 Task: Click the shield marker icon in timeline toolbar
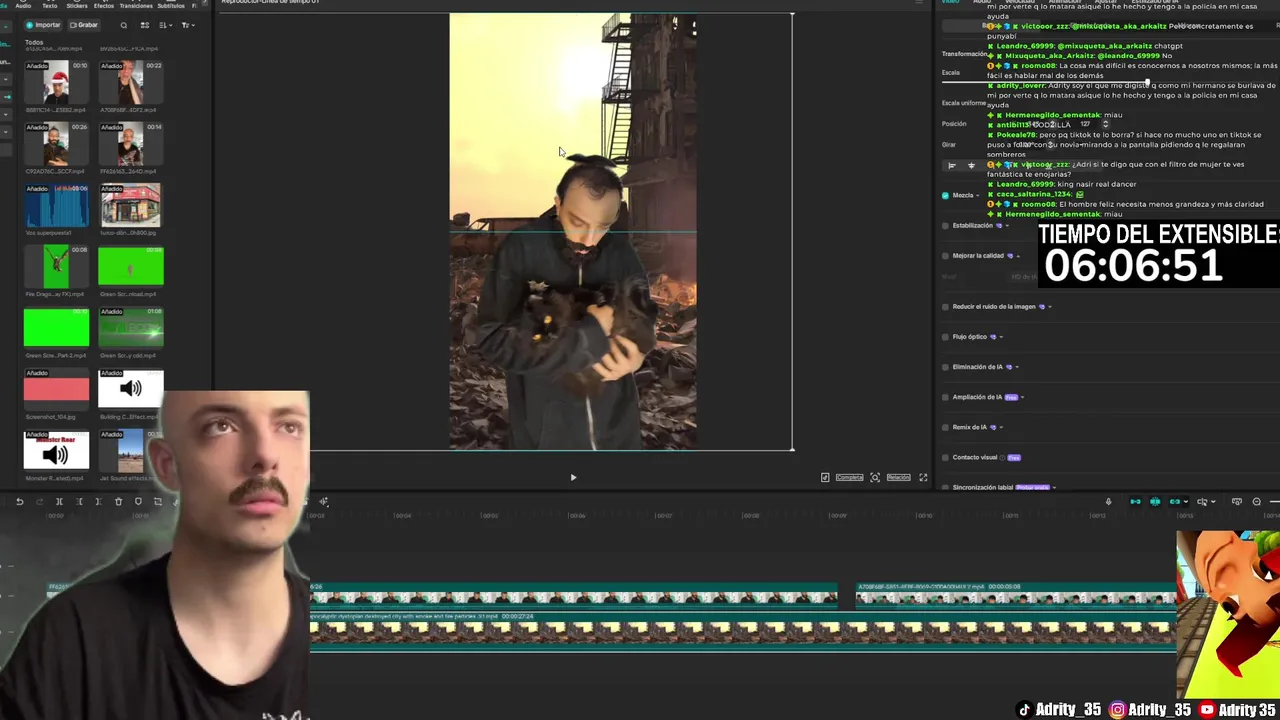(138, 502)
